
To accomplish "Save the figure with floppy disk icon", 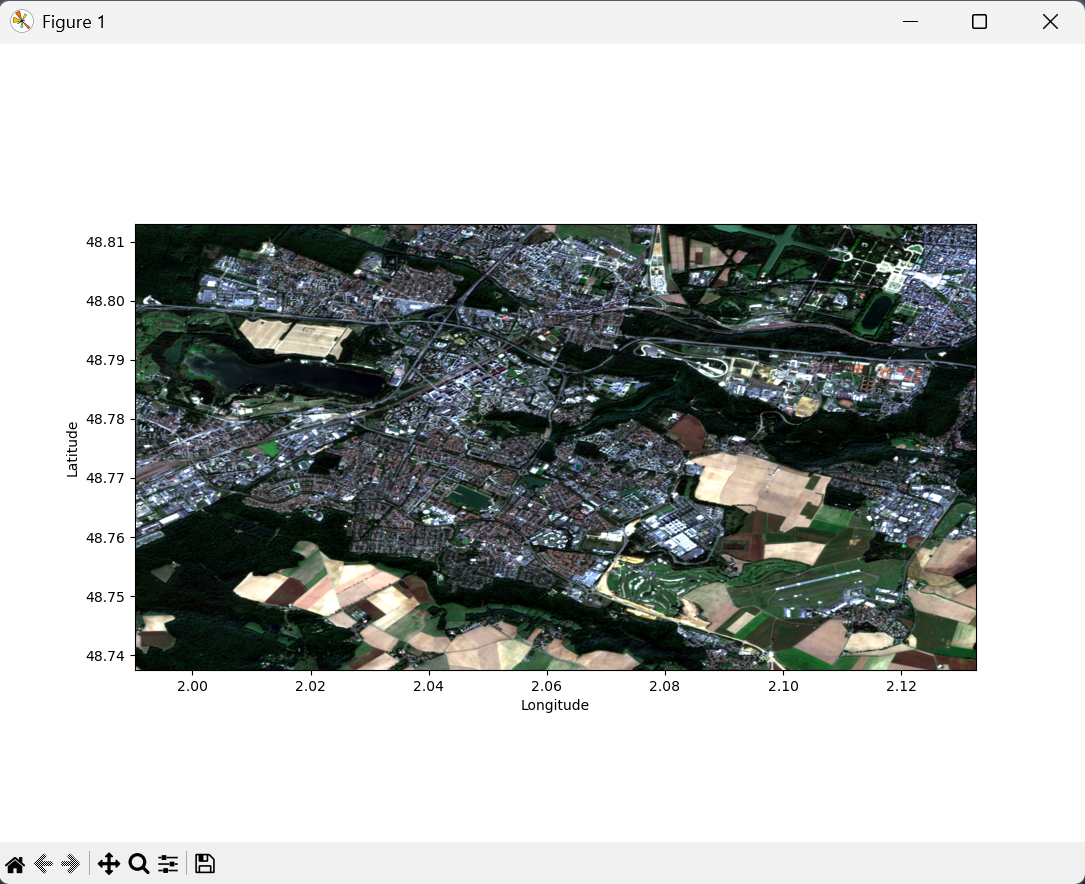I will pyautogui.click(x=205, y=864).
